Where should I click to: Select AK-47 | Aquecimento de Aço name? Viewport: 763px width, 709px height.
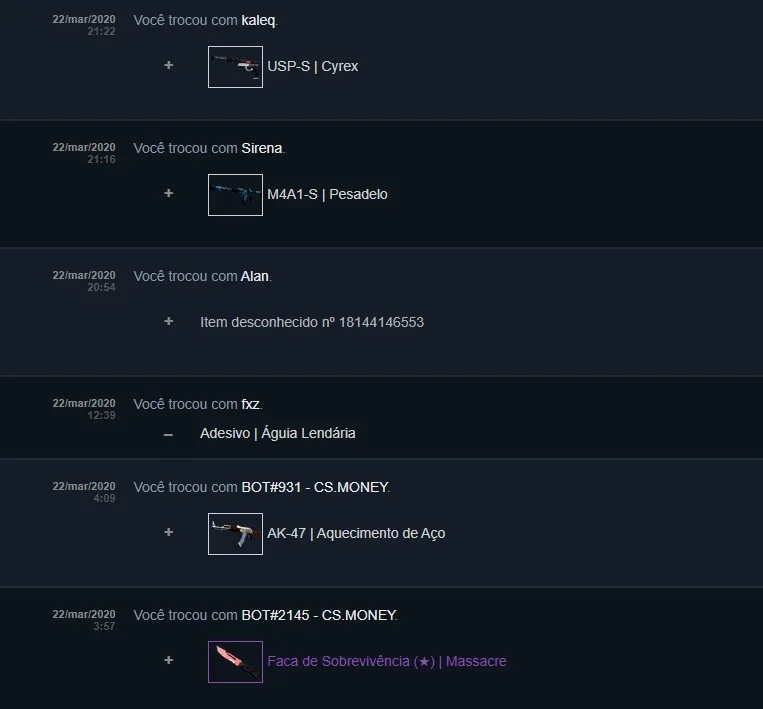(x=356, y=533)
